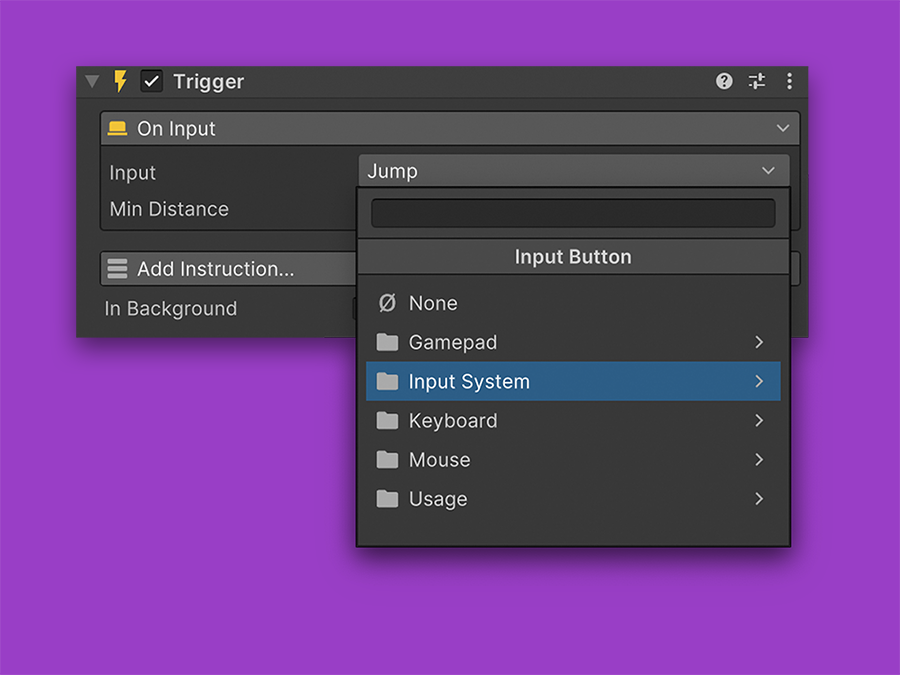Image resolution: width=900 pixels, height=675 pixels.
Task: Click the Keyboard row chevron arrow
Action: (x=759, y=421)
